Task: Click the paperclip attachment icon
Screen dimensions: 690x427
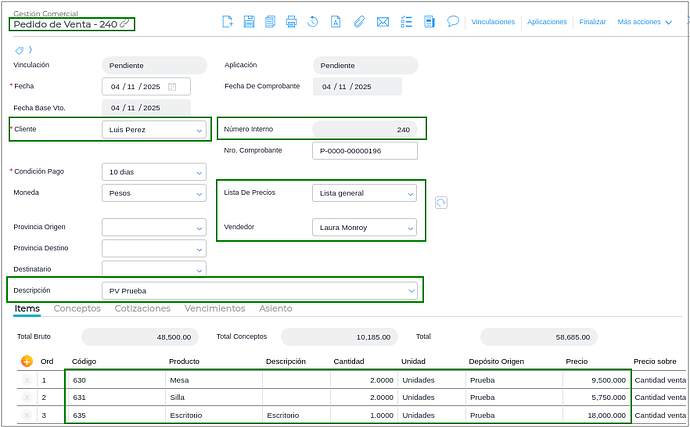Action: pos(359,21)
